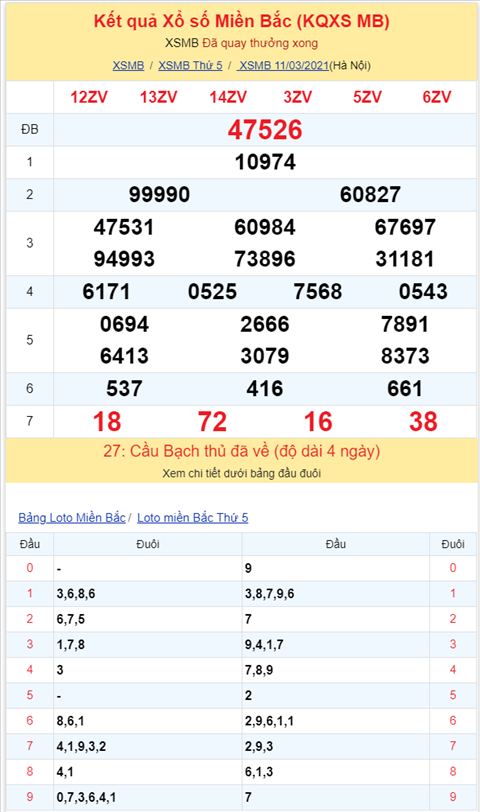The width and height of the screenshot is (480, 812).
Task: Select seventh prize number 38
Action: point(423,422)
